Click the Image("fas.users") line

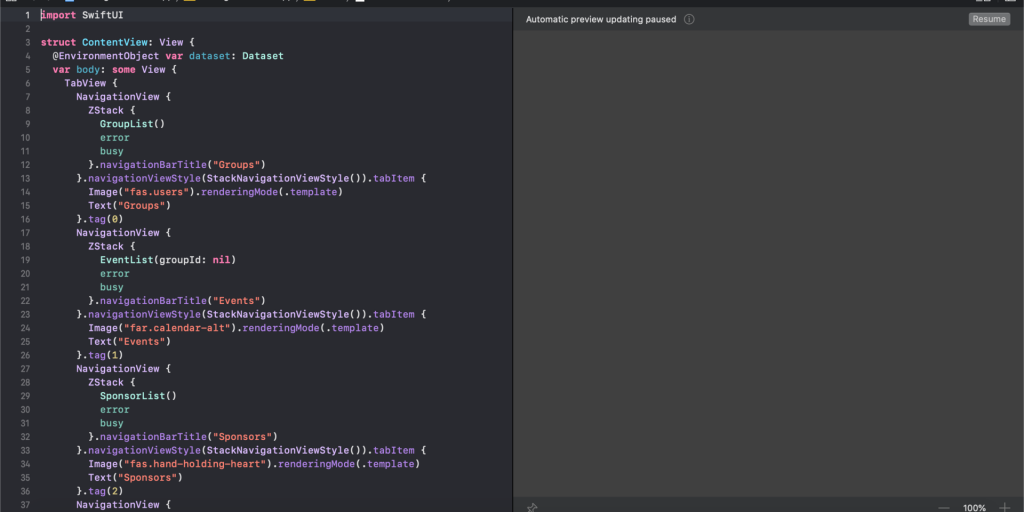pos(216,192)
